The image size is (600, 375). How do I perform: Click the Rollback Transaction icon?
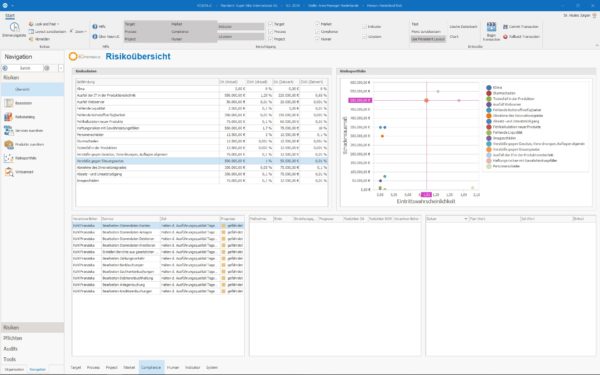coord(505,37)
